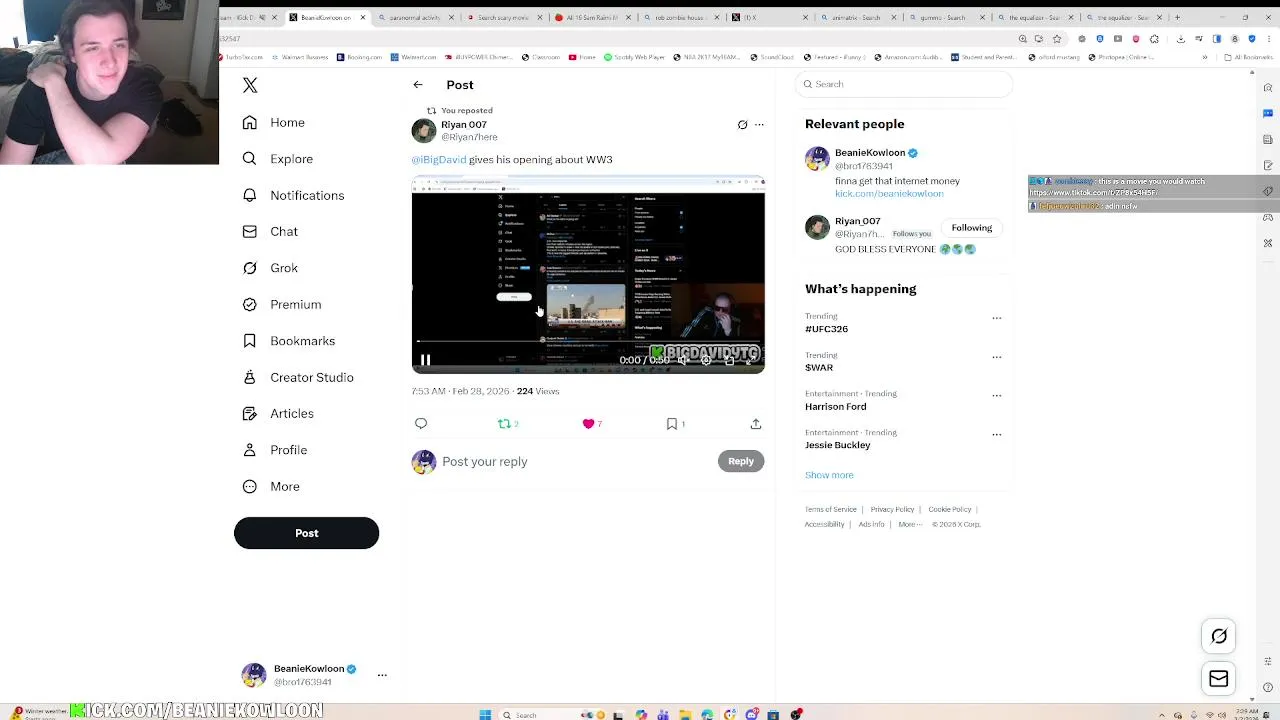The image size is (1280, 720).
Task: Click the black Post button
Action: pyautogui.click(x=306, y=533)
